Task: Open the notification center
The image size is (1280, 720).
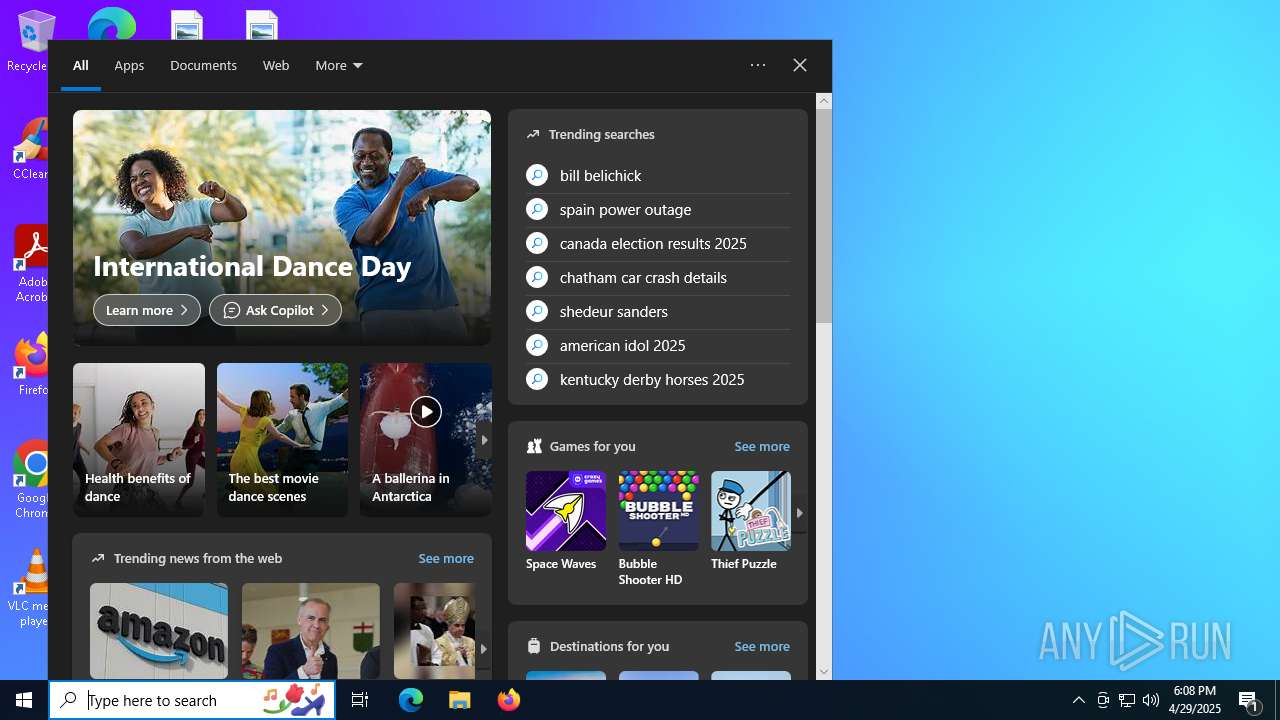Action: [x=1250, y=701]
